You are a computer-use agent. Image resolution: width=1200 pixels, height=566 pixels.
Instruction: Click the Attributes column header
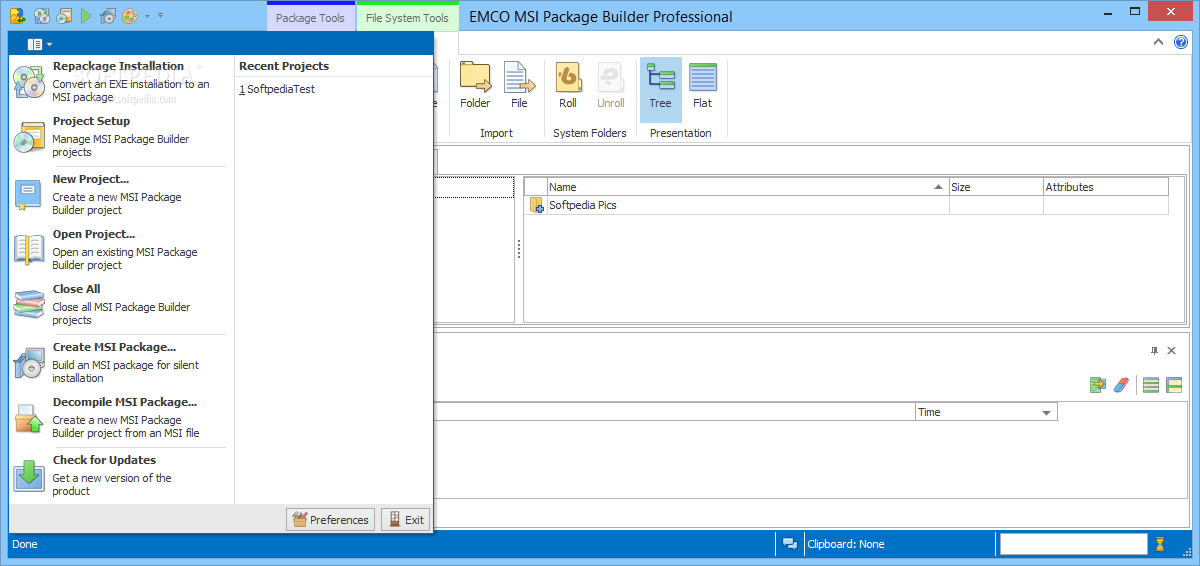pyautogui.click(x=1105, y=187)
